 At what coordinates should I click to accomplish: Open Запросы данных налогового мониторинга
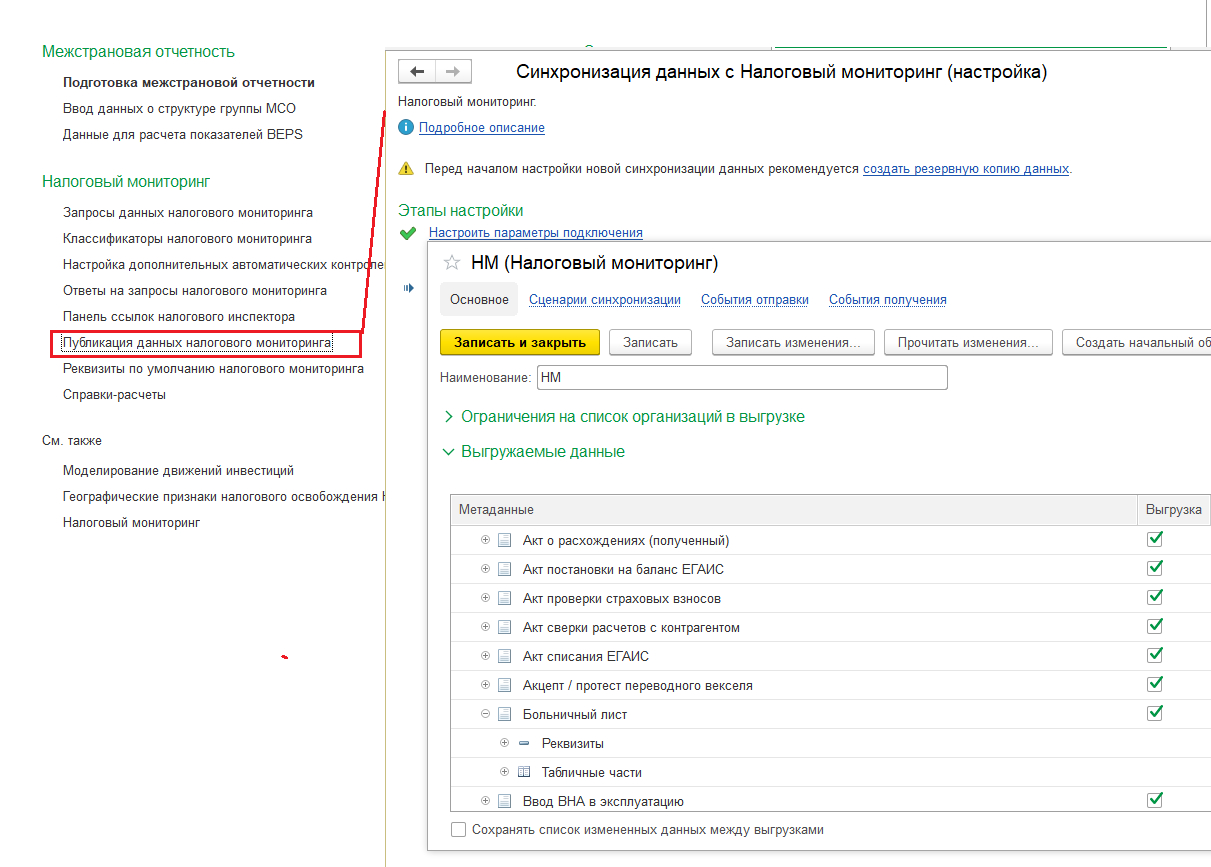(x=188, y=212)
